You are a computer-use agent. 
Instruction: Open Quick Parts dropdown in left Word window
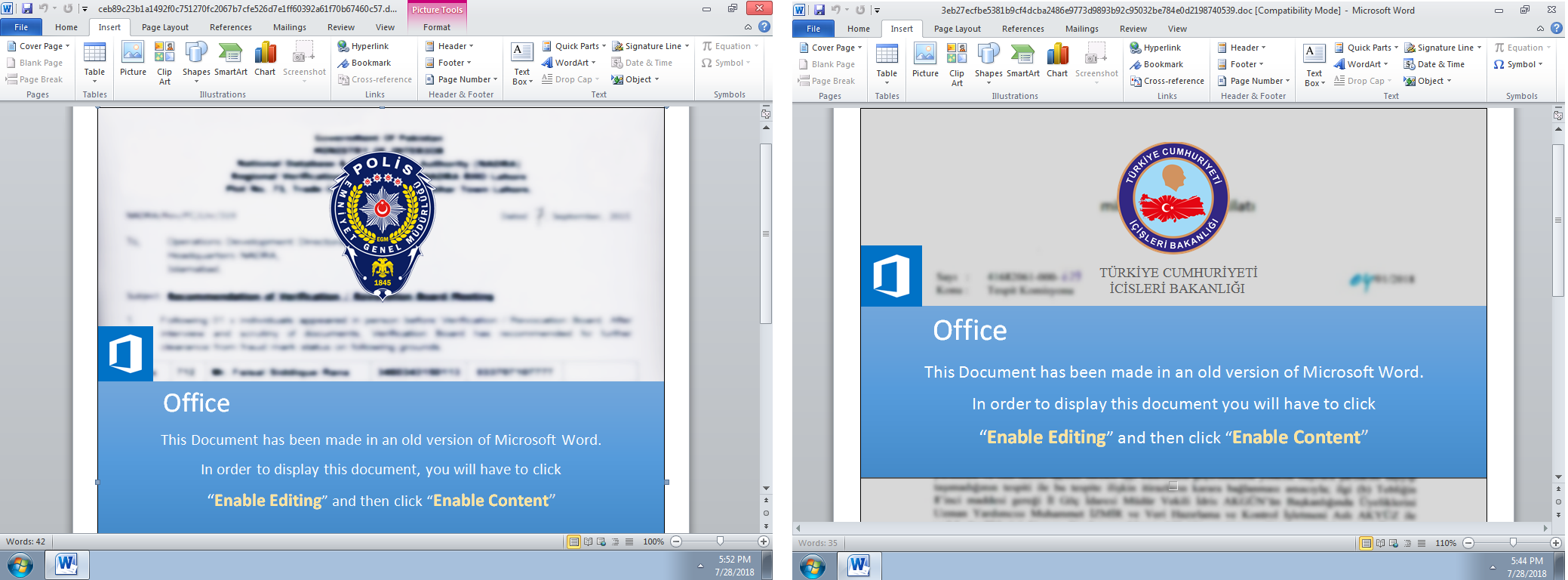(x=573, y=46)
